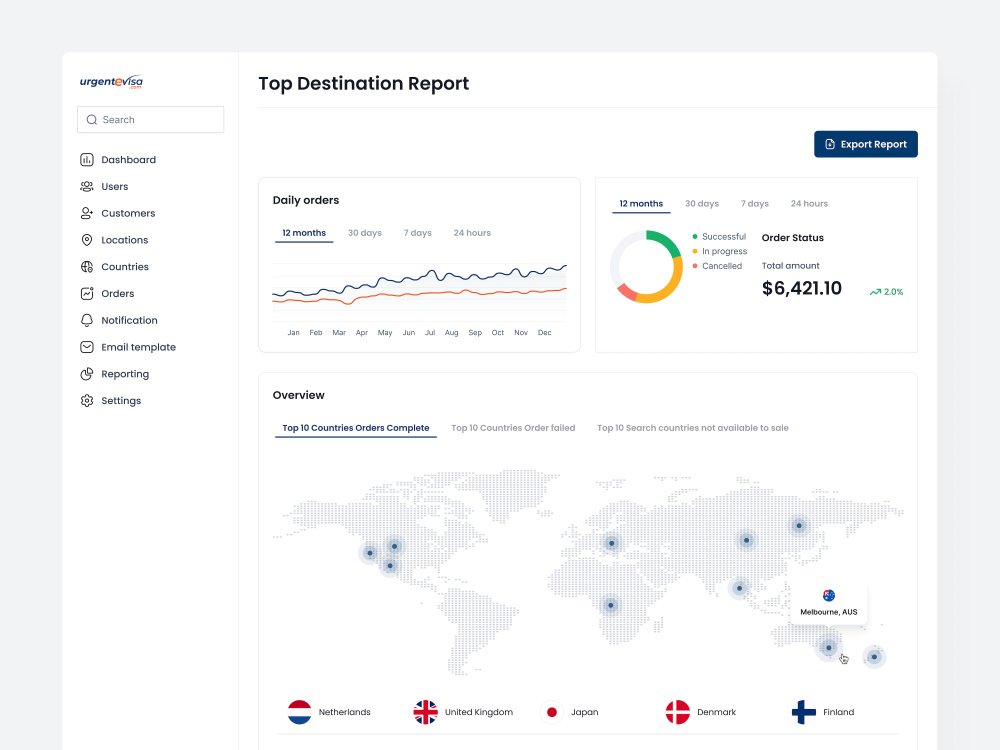Viewport: 1000px width, 750px height.
Task: Switch Daily orders to 7 days
Action: point(418,233)
